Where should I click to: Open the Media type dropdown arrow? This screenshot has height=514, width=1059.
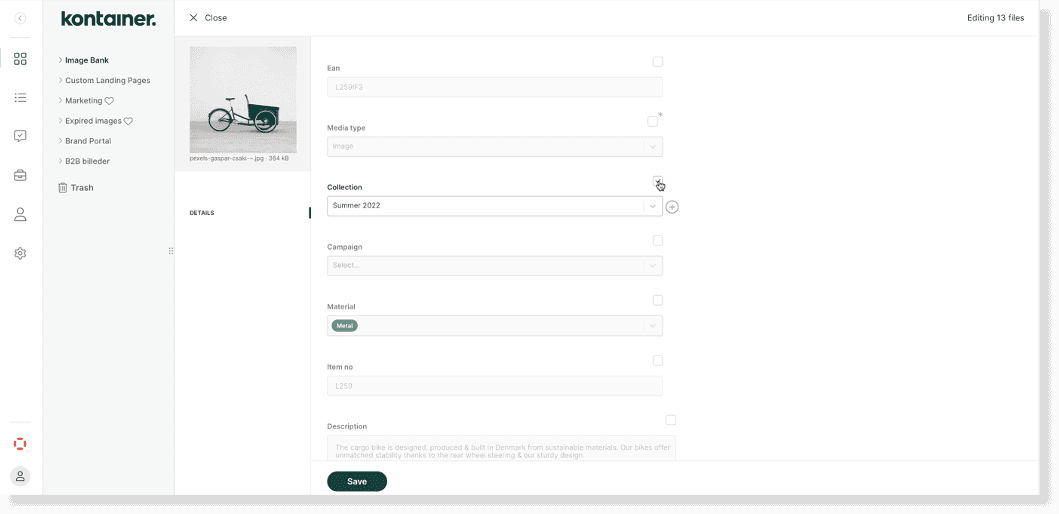[x=652, y=147]
